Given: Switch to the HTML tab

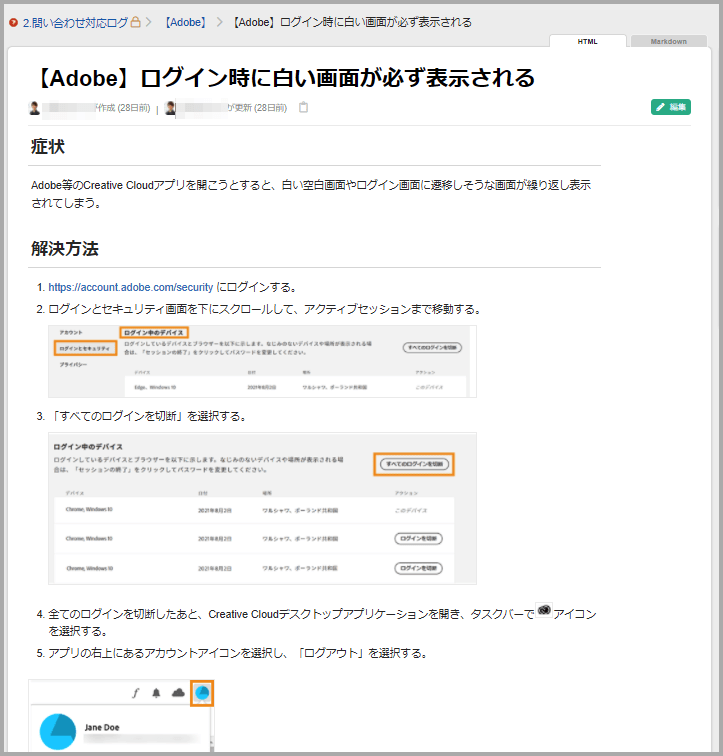Looking at the screenshot, I should pos(588,41).
